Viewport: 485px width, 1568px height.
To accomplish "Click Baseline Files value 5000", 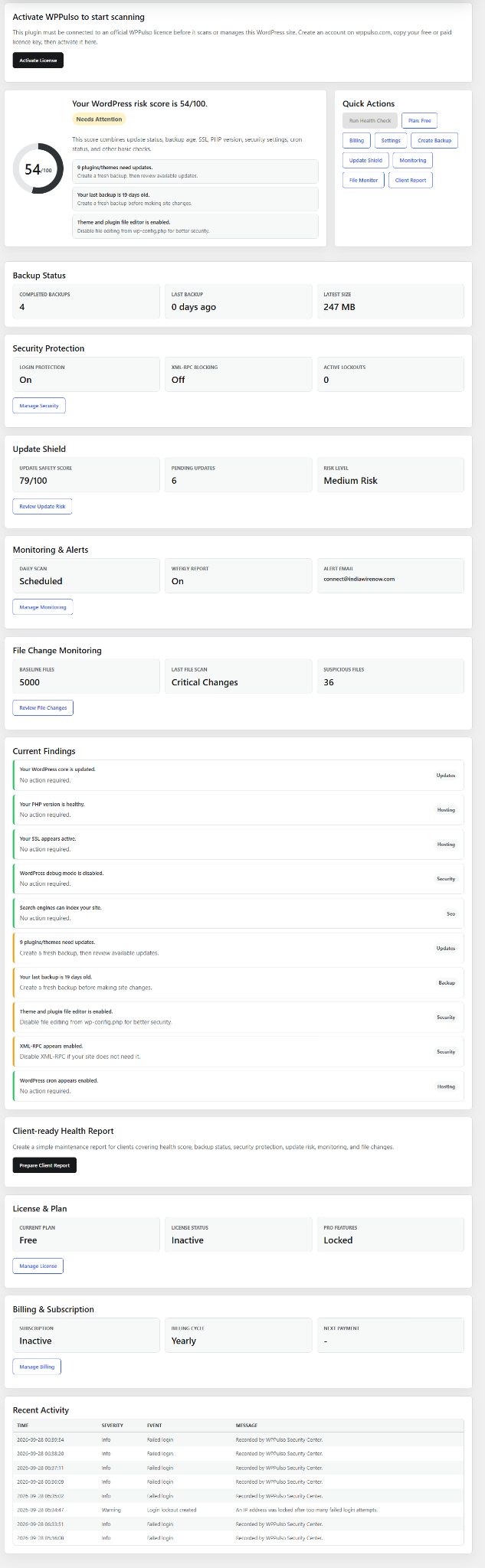I will 30,682.
